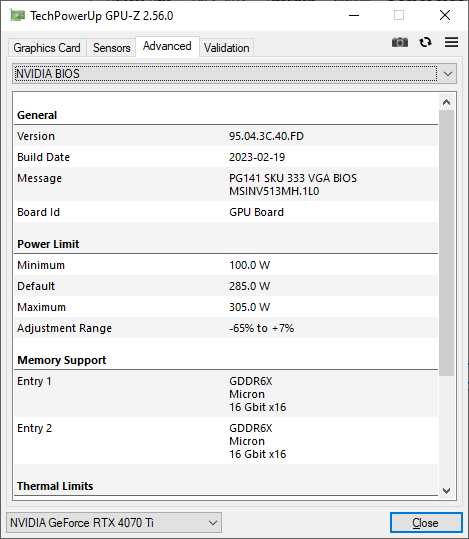
Task: Click the Board Id row label
Action: 39,212
